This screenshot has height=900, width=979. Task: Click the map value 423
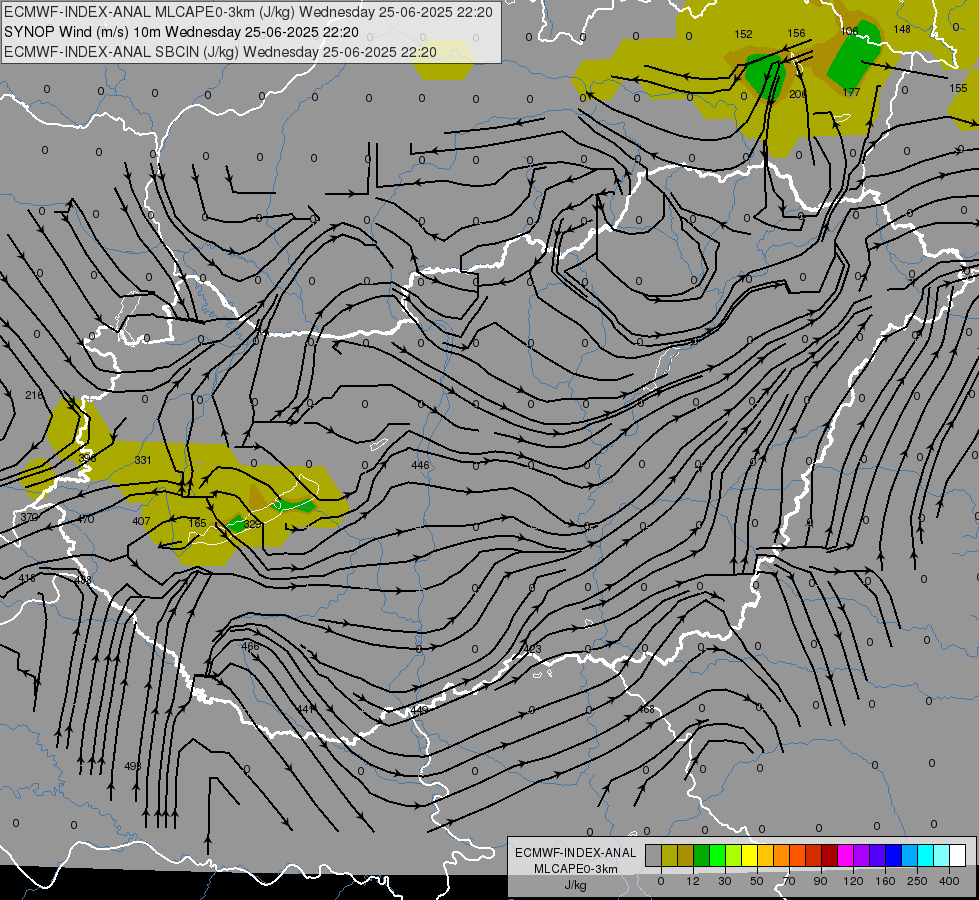[533, 649]
